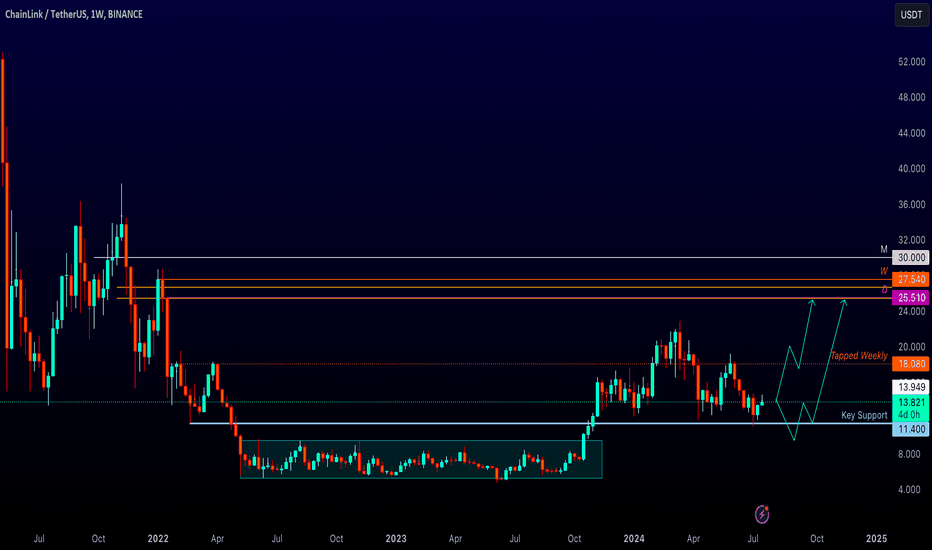Click the 'Key Support' annotation text
The image size is (932, 550).
click(x=864, y=415)
